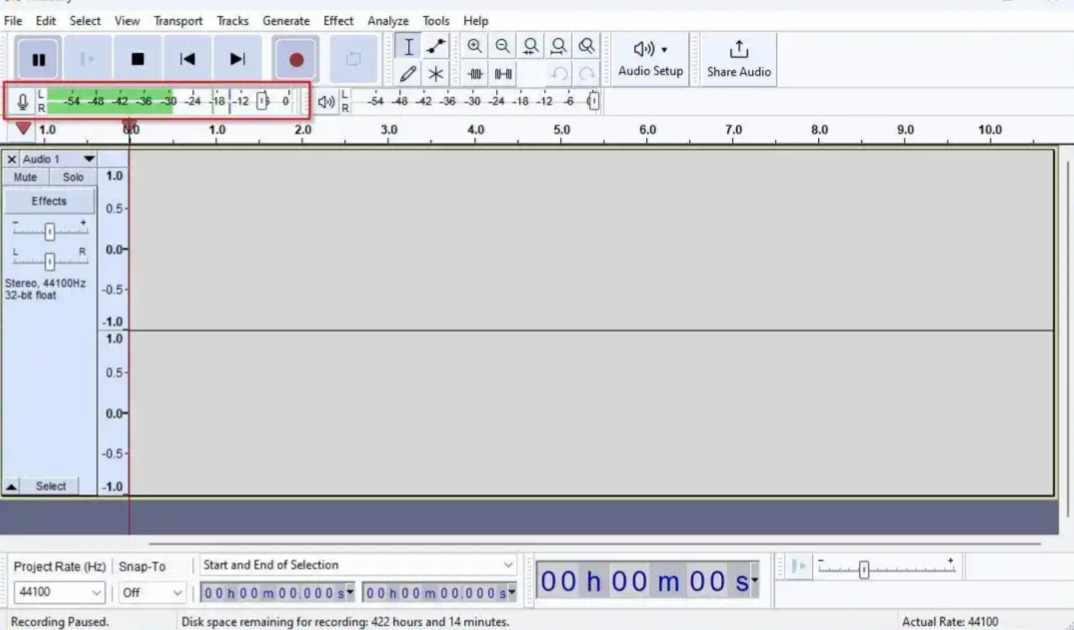The width and height of the screenshot is (1074, 630).
Task: Fit project to width
Action: click(x=558, y=46)
